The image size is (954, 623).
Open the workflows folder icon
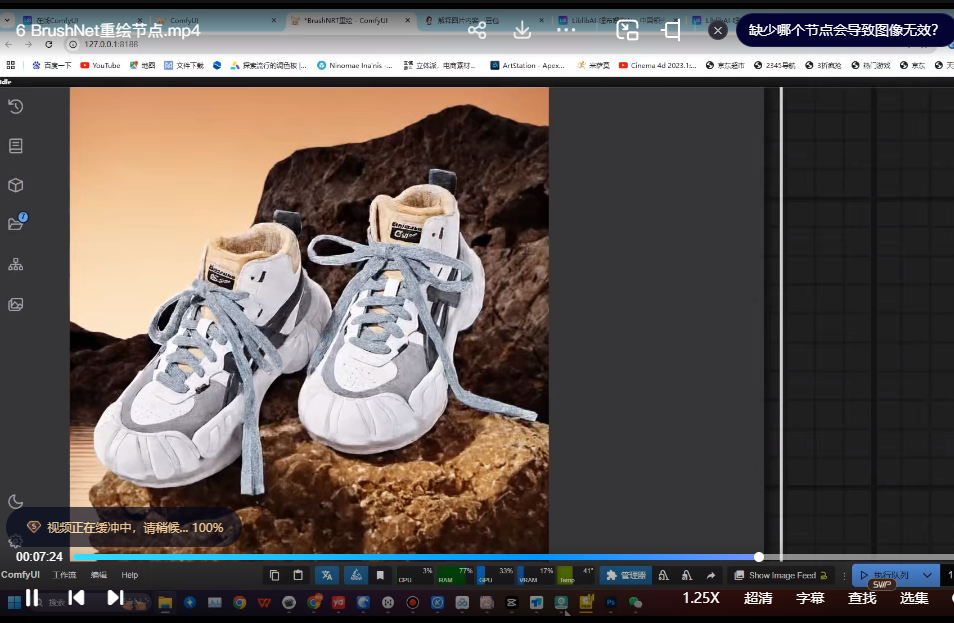pos(17,222)
